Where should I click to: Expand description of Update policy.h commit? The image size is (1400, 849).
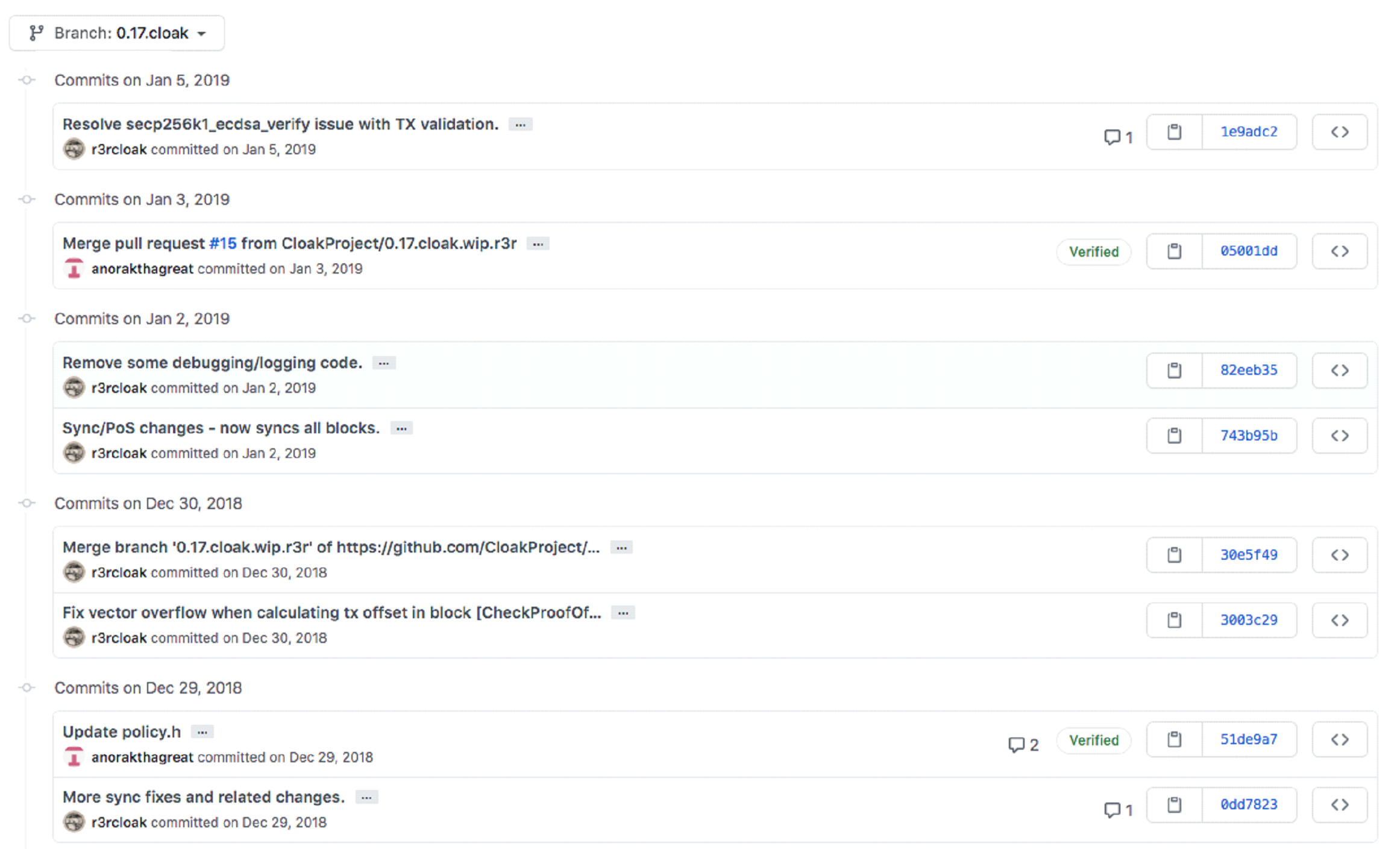coord(202,732)
